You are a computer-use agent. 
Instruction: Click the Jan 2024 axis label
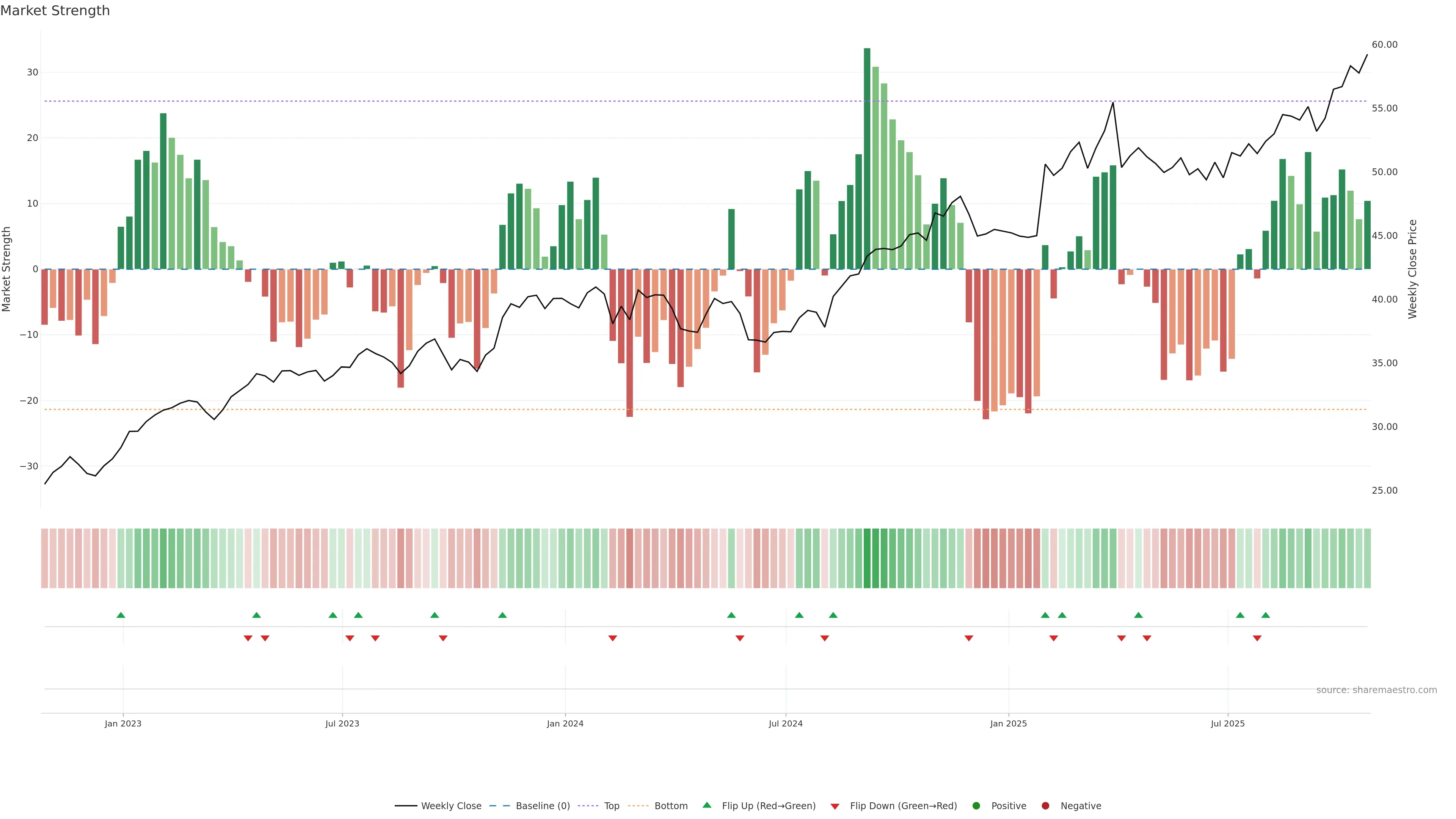coord(565,723)
